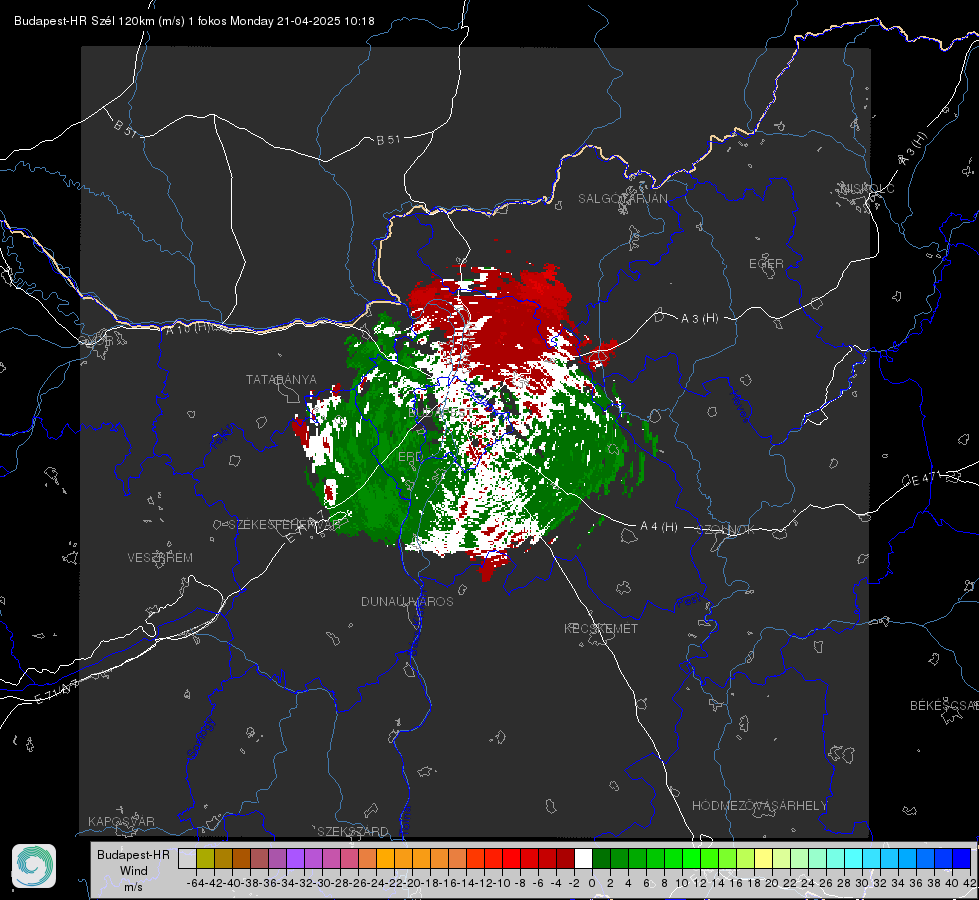
Task: Click the blue 'Heves' county label
Action: coord(739,406)
